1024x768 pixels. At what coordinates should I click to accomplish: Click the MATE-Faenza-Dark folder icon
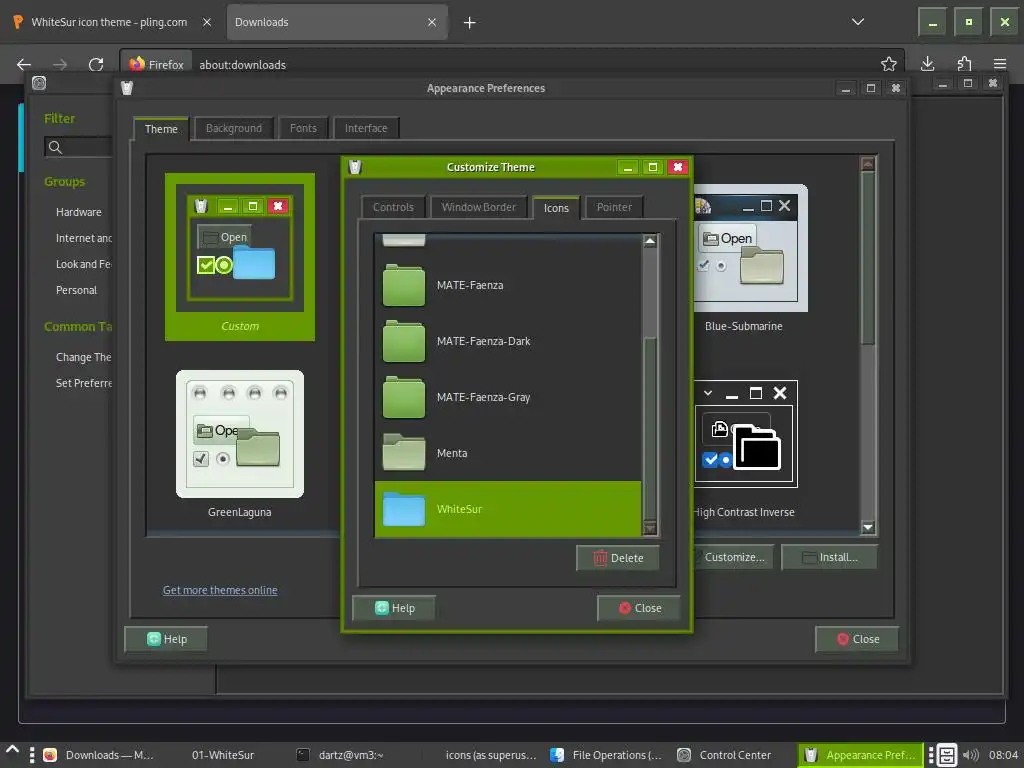click(404, 342)
